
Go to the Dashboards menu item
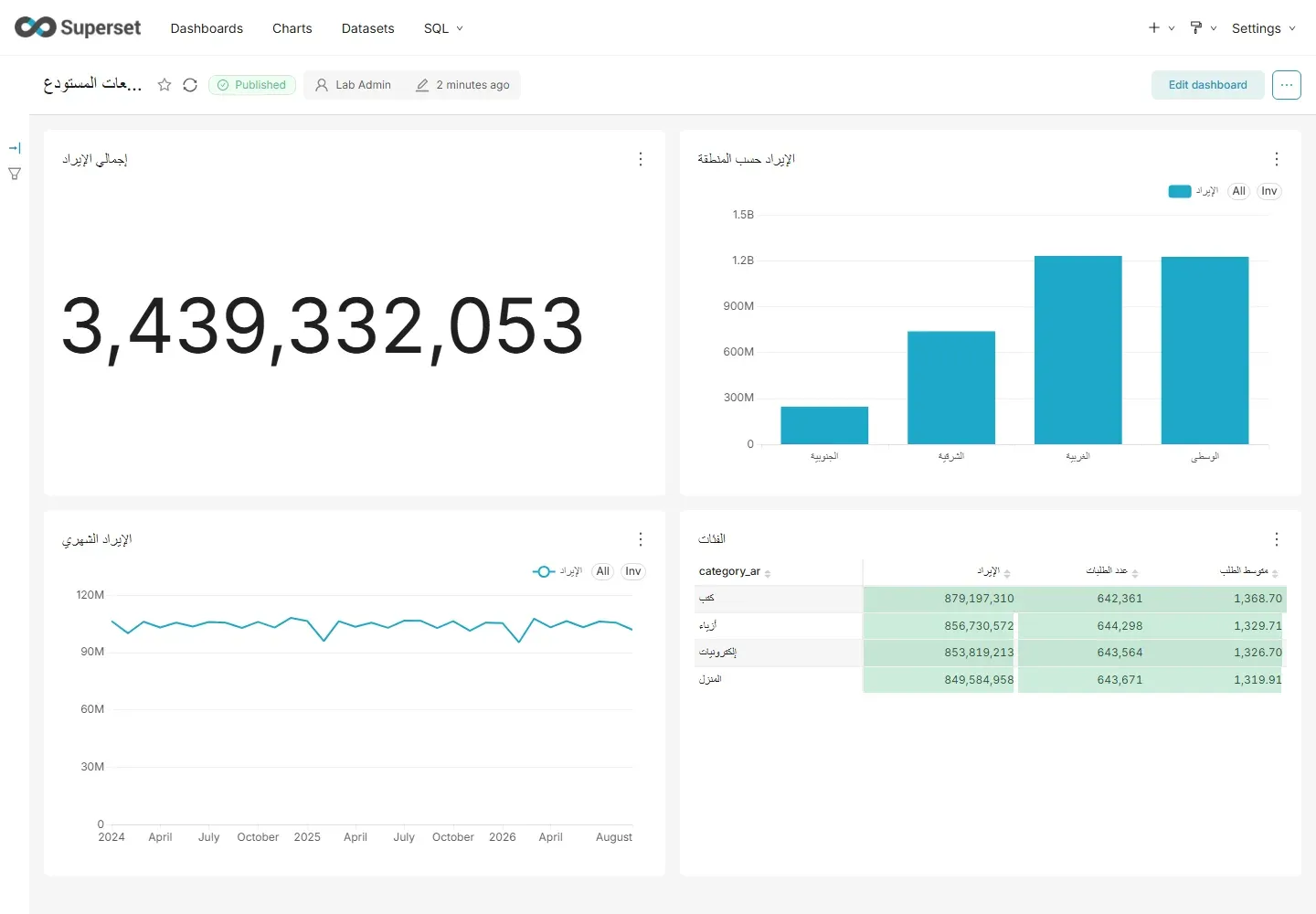[x=207, y=28]
